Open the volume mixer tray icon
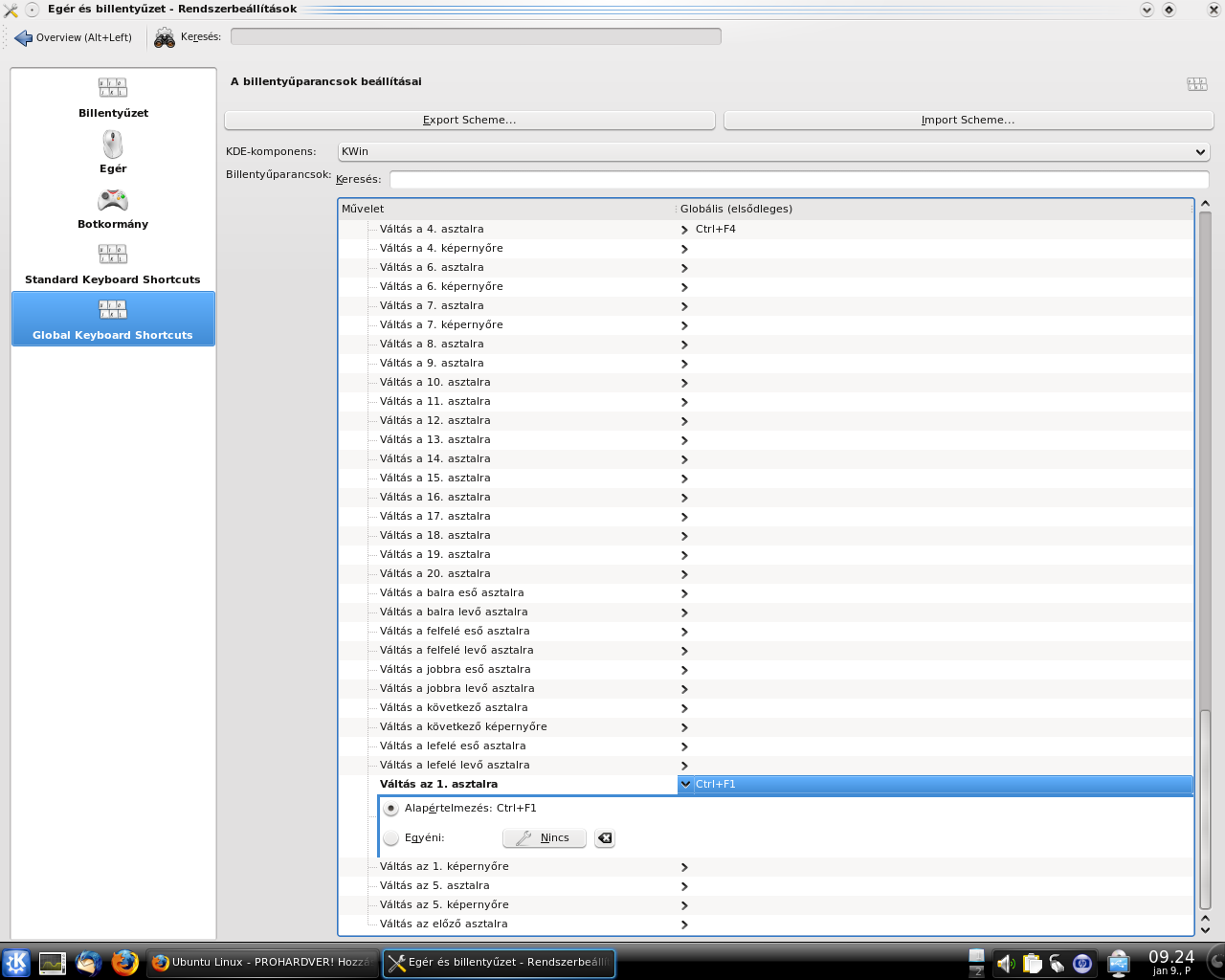 click(x=1005, y=964)
